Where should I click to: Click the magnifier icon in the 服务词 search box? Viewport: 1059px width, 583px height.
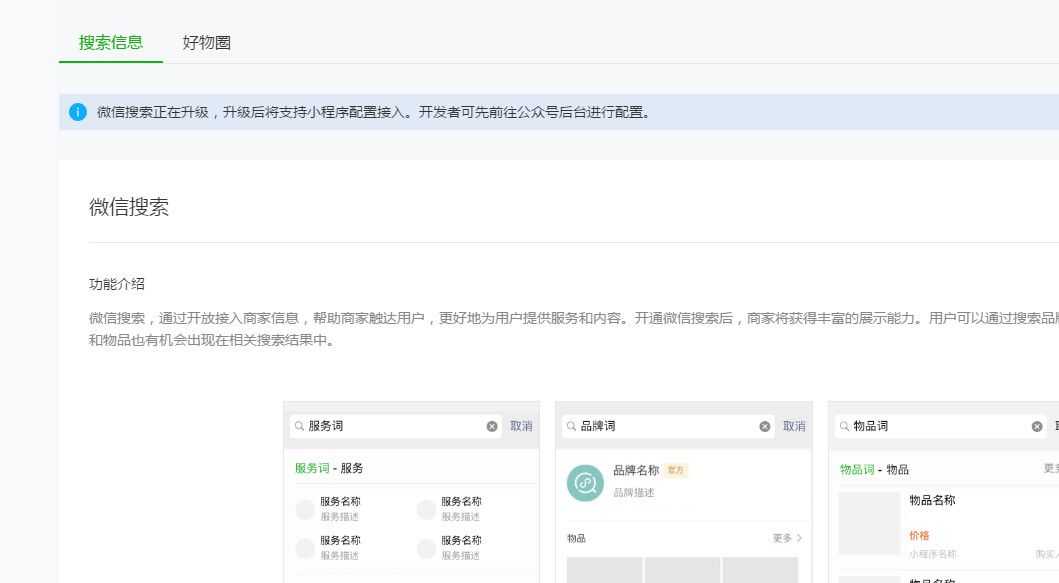point(299,426)
